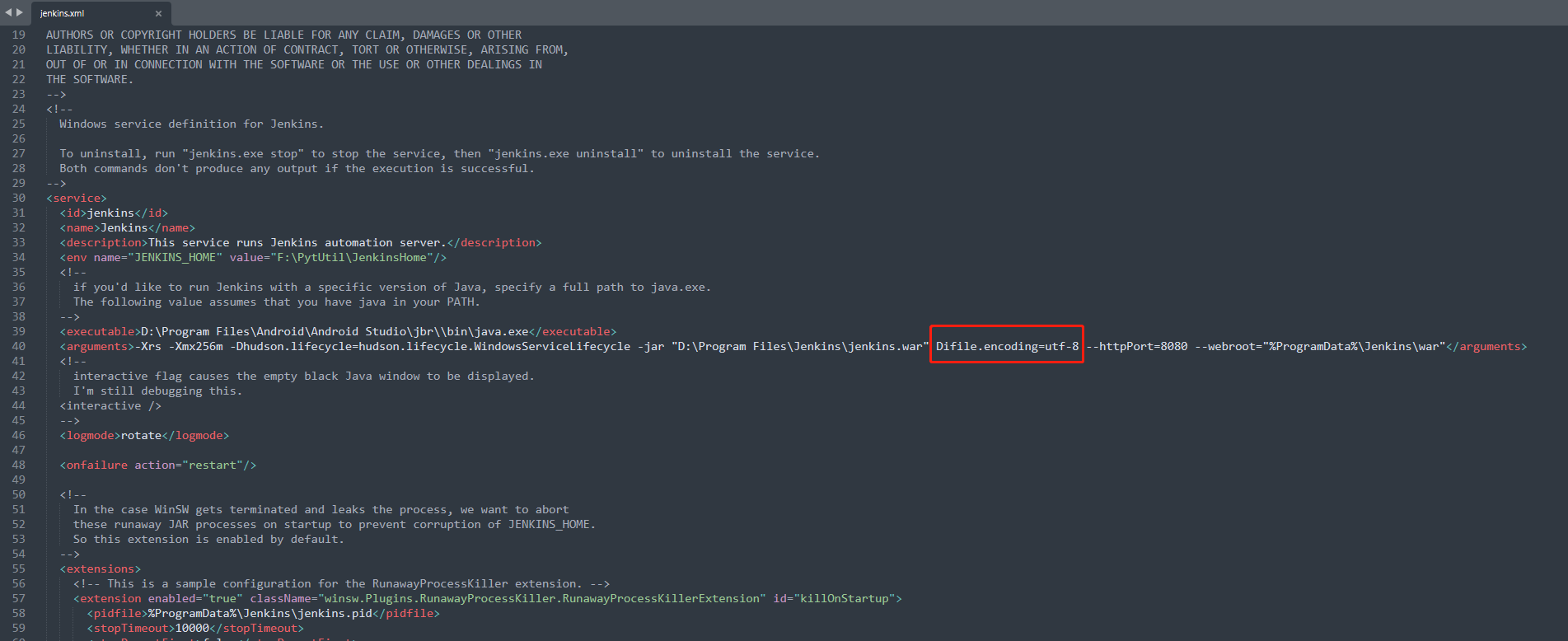Click "This service runs Jenkins automation server." description
Screen dimensions: 1568x641
297,242
